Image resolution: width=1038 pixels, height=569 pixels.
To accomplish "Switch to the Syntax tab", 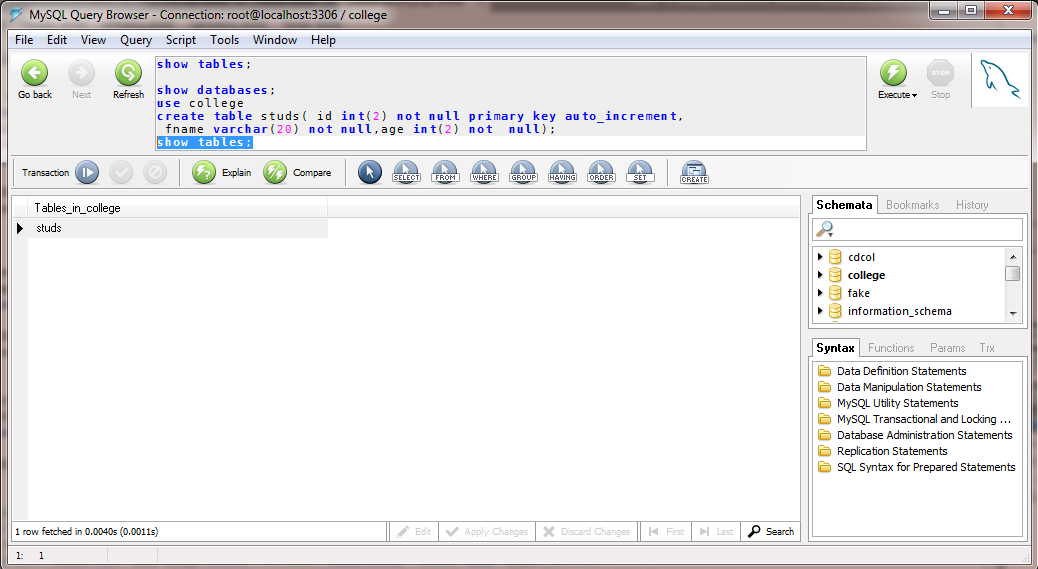I will (x=835, y=347).
